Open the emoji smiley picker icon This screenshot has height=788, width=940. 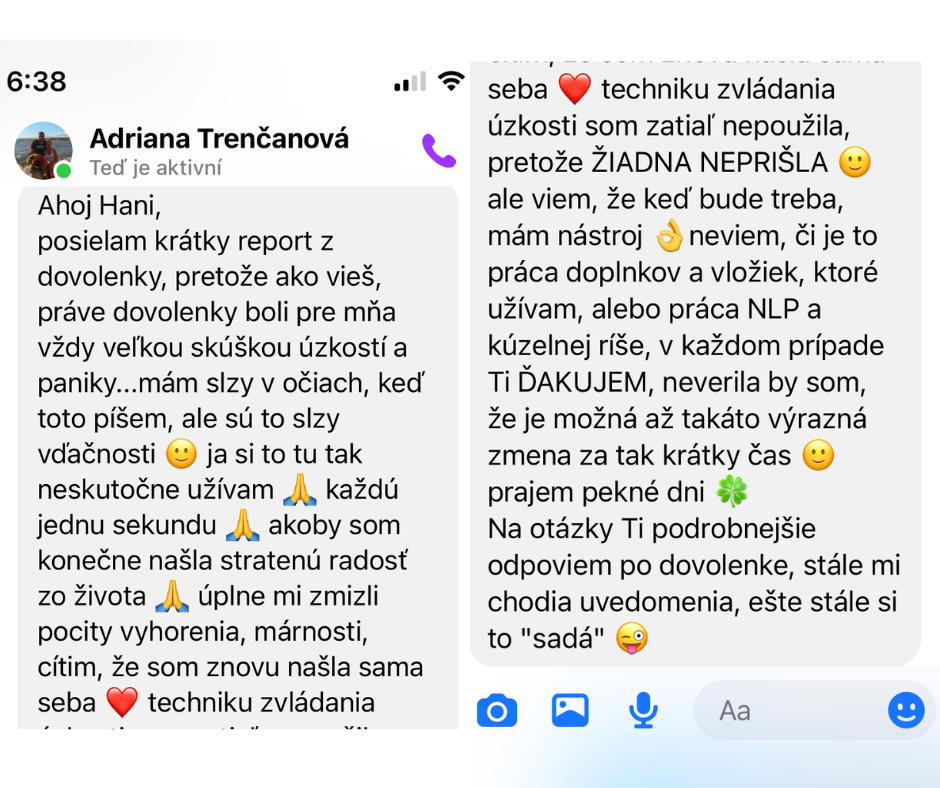pyautogui.click(x=906, y=710)
